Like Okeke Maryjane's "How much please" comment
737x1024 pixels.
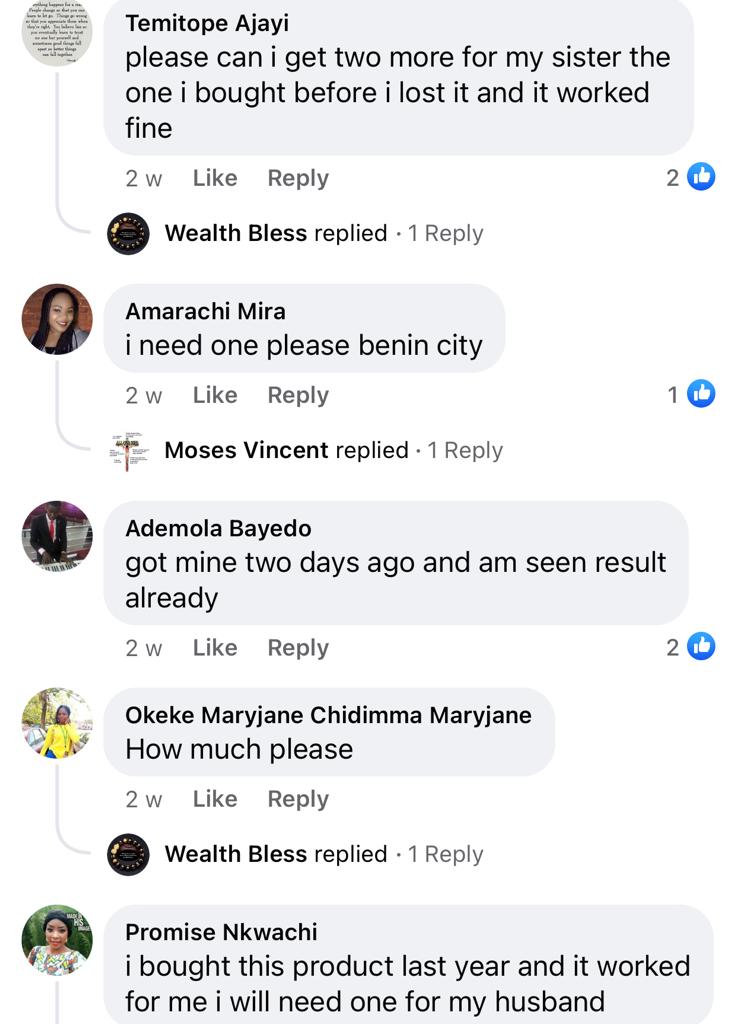(x=215, y=799)
